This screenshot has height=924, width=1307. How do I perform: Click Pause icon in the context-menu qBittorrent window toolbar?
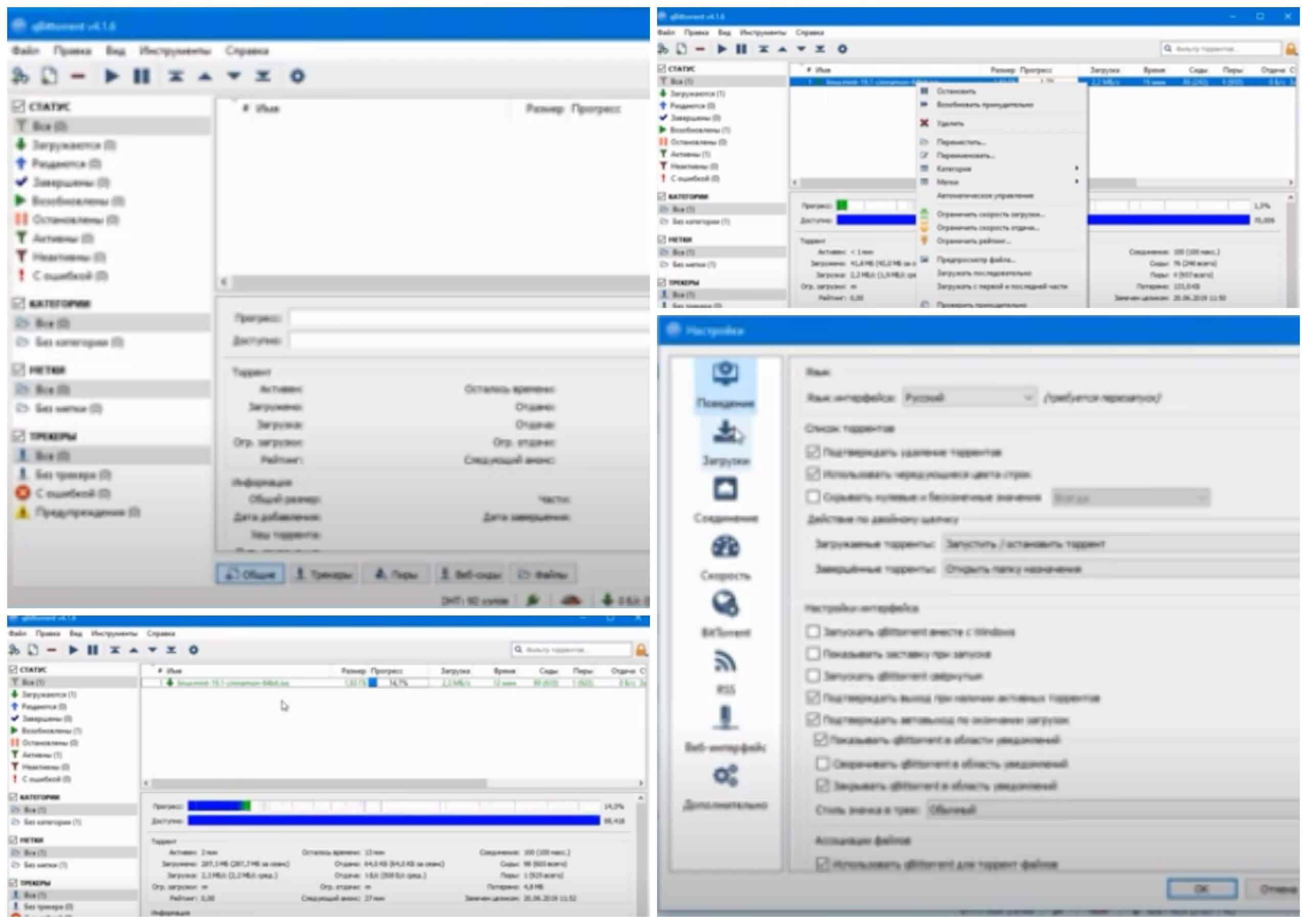(x=741, y=49)
